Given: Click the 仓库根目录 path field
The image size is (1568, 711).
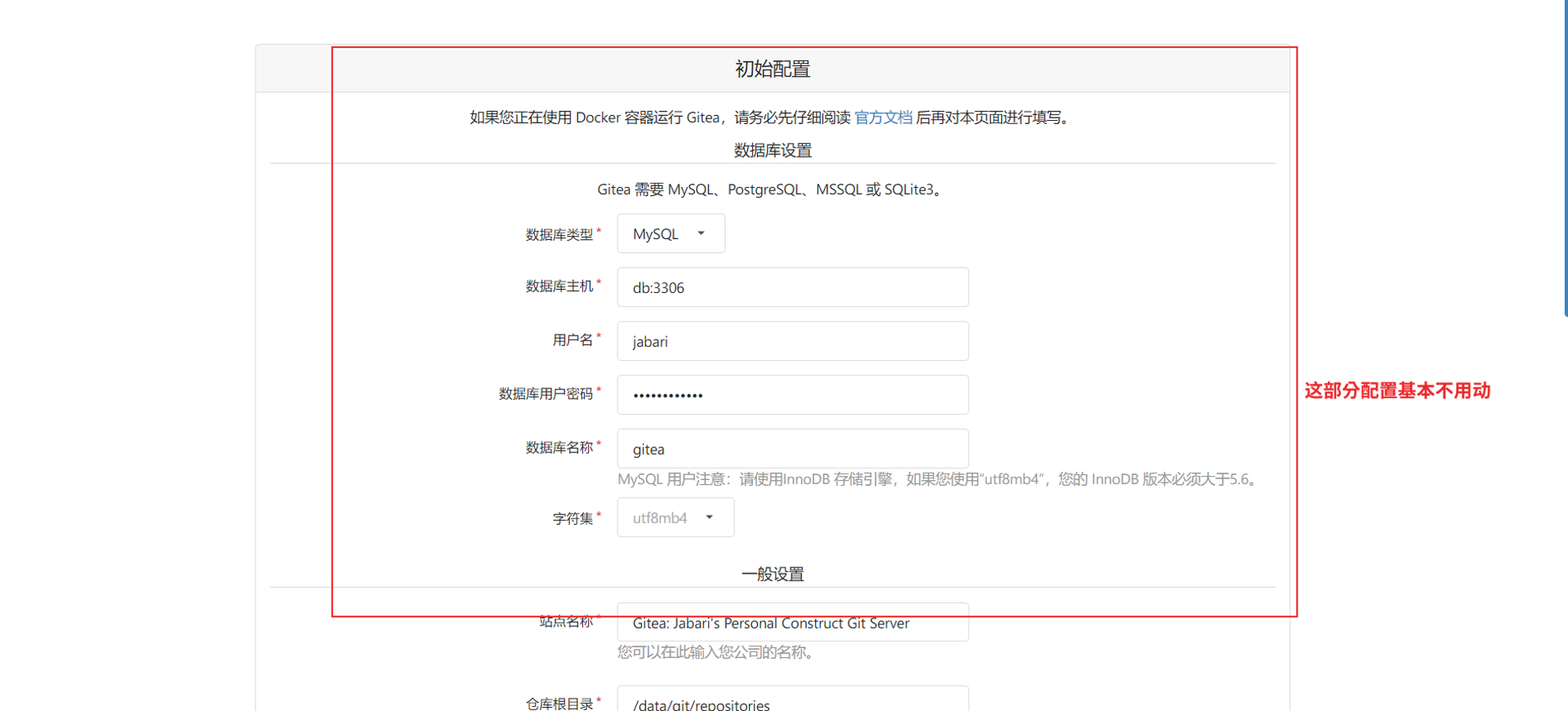Looking at the screenshot, I should point(792,700).
